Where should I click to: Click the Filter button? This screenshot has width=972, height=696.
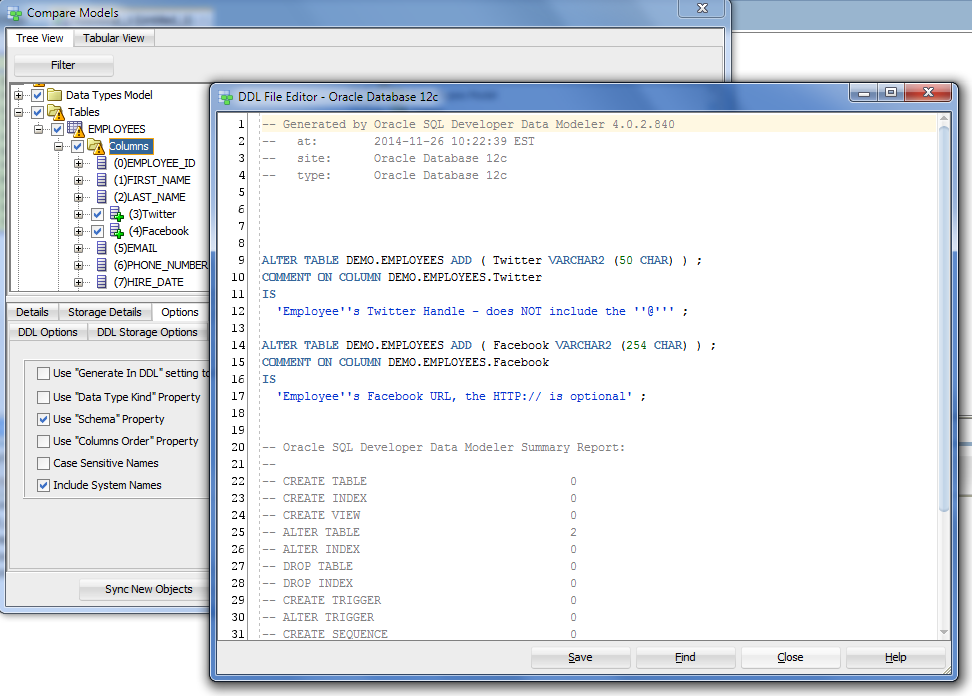[63, 65]
